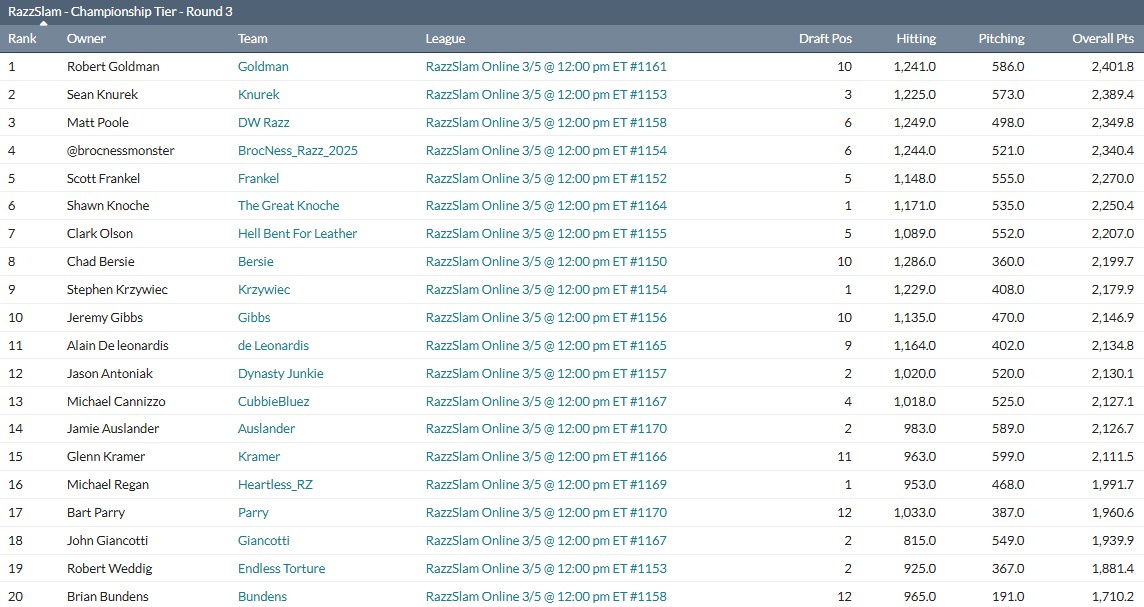1144x607 pixels.
Task: Open the Krzywiec team link
Action: click(x=263, y=290)
